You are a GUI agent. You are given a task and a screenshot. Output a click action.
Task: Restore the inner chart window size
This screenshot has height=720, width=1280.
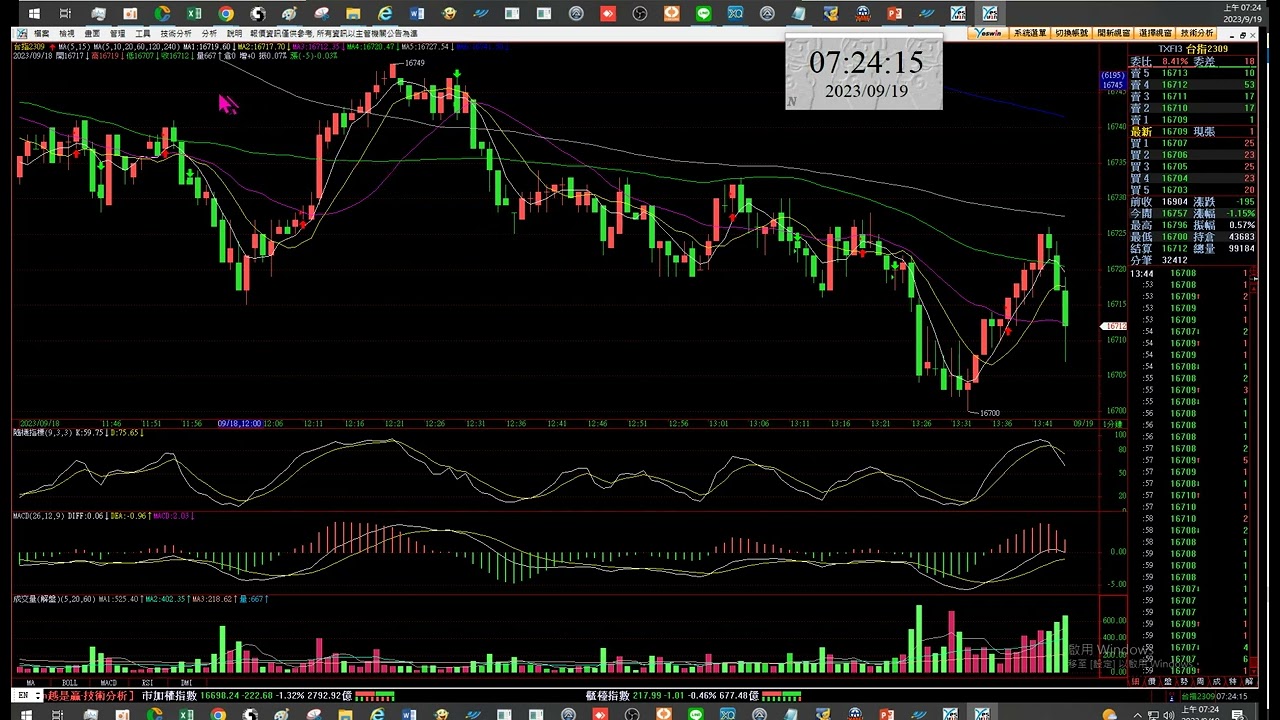[1243, 35]
